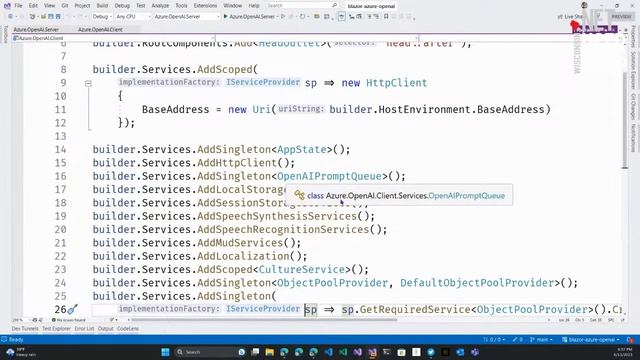The width and height of the screenshot is (640, 360).
Task: Click the No issues found indicator
Action: (69, 320)
